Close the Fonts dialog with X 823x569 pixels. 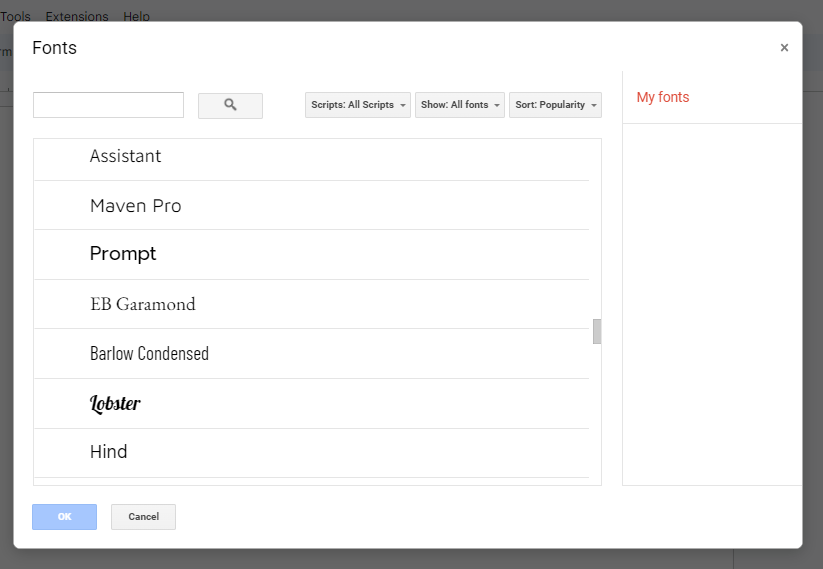coord(784,48)
